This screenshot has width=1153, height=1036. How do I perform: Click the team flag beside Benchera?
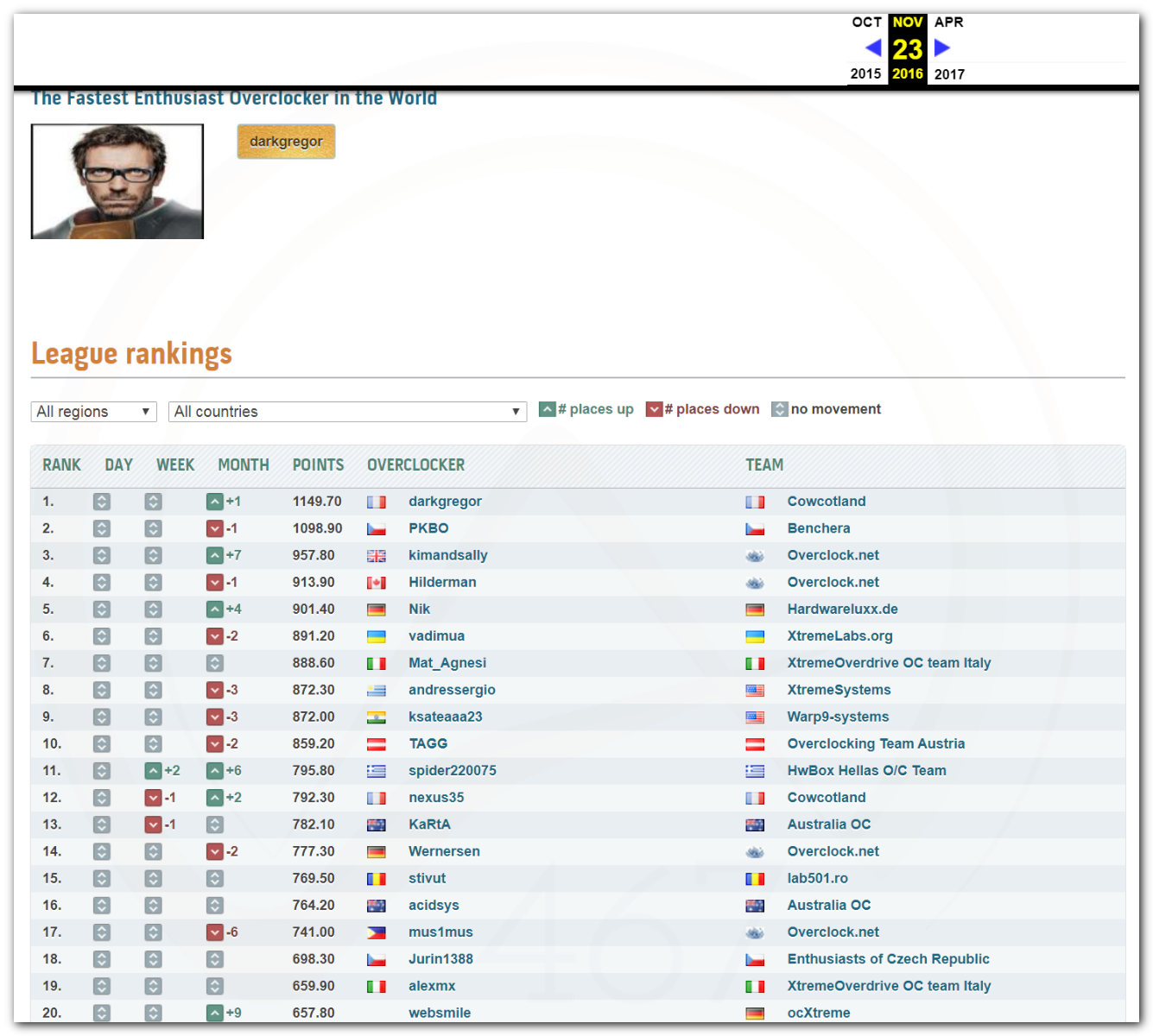755,528
